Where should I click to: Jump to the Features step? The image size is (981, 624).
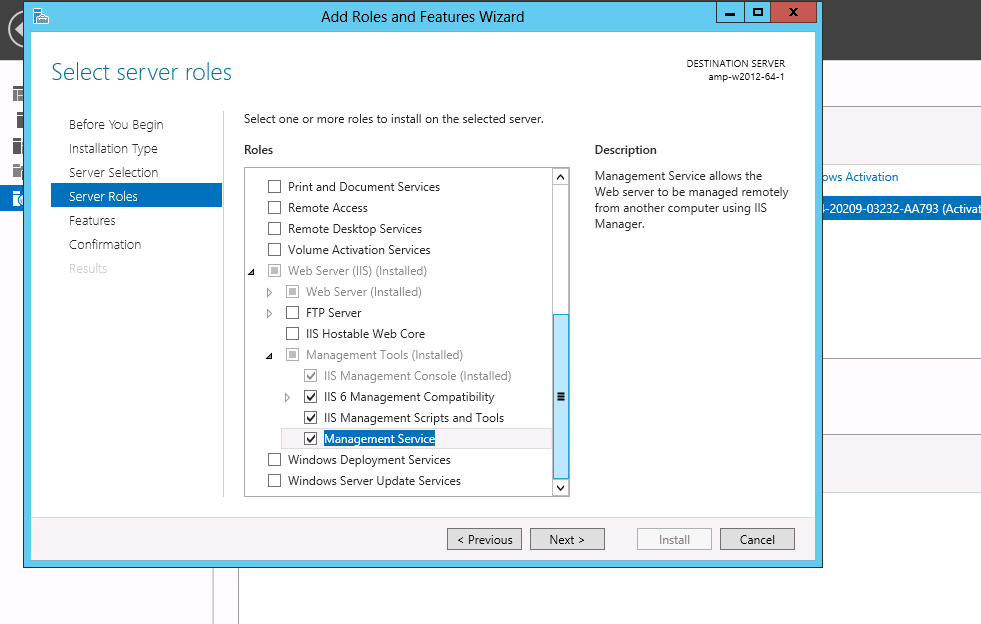[x=92, y=220]
